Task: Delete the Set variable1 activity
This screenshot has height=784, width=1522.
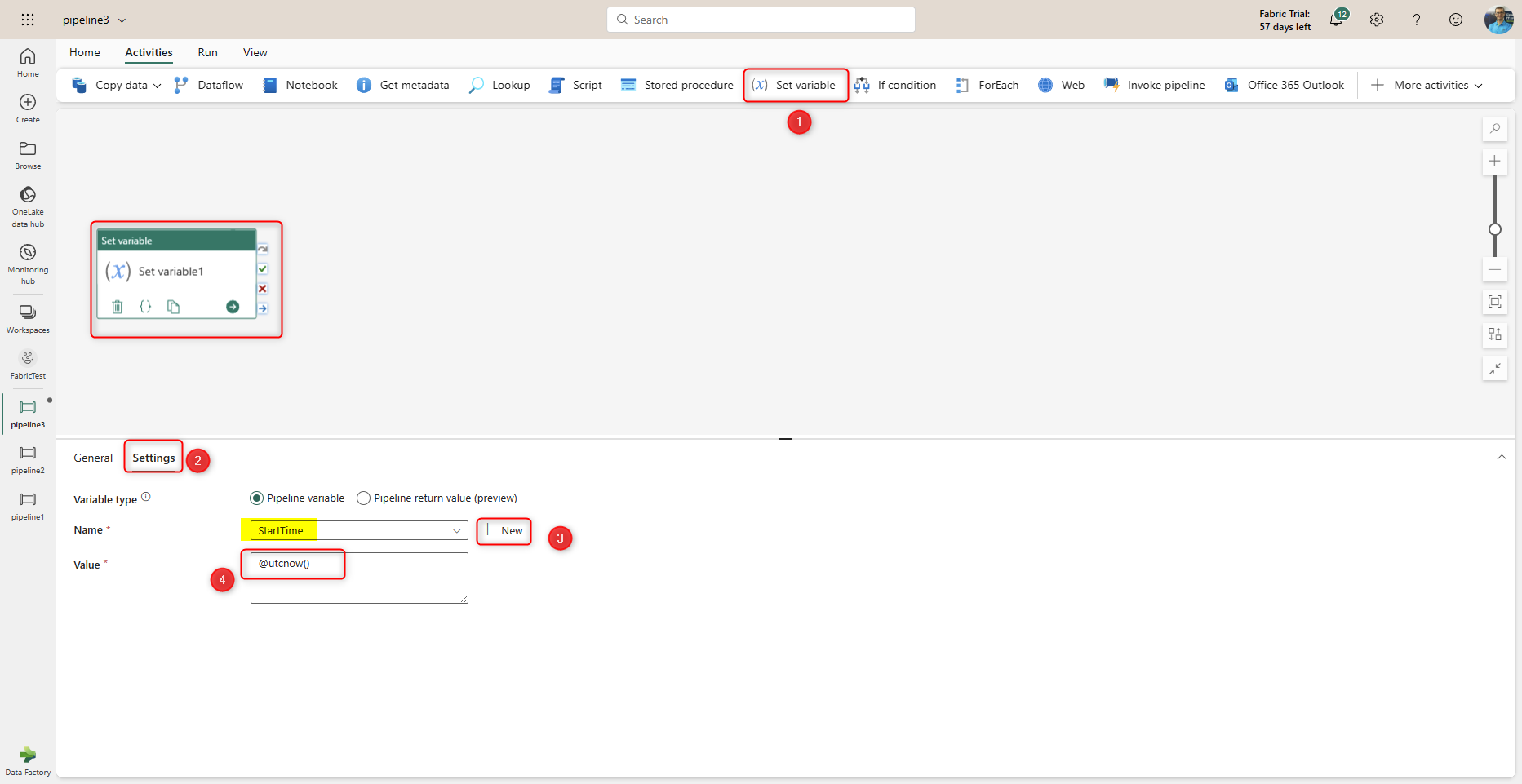Action: pos(118,307)
